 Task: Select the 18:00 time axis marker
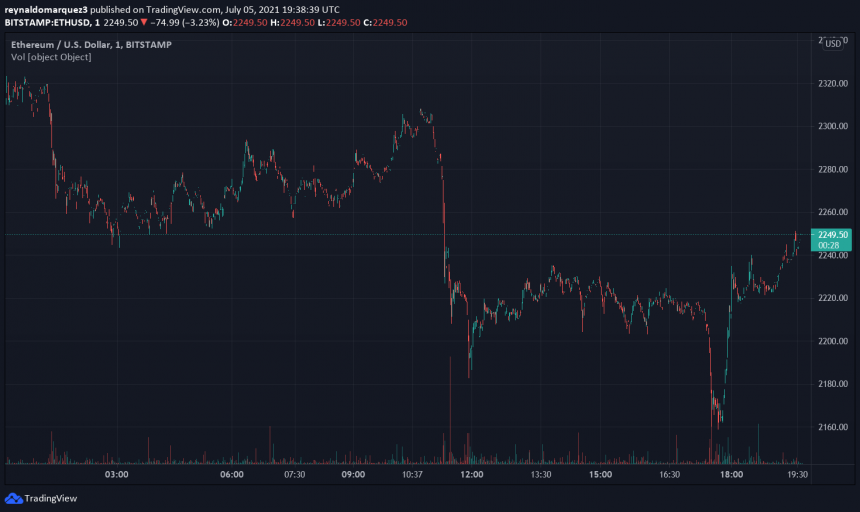point(731,475)
